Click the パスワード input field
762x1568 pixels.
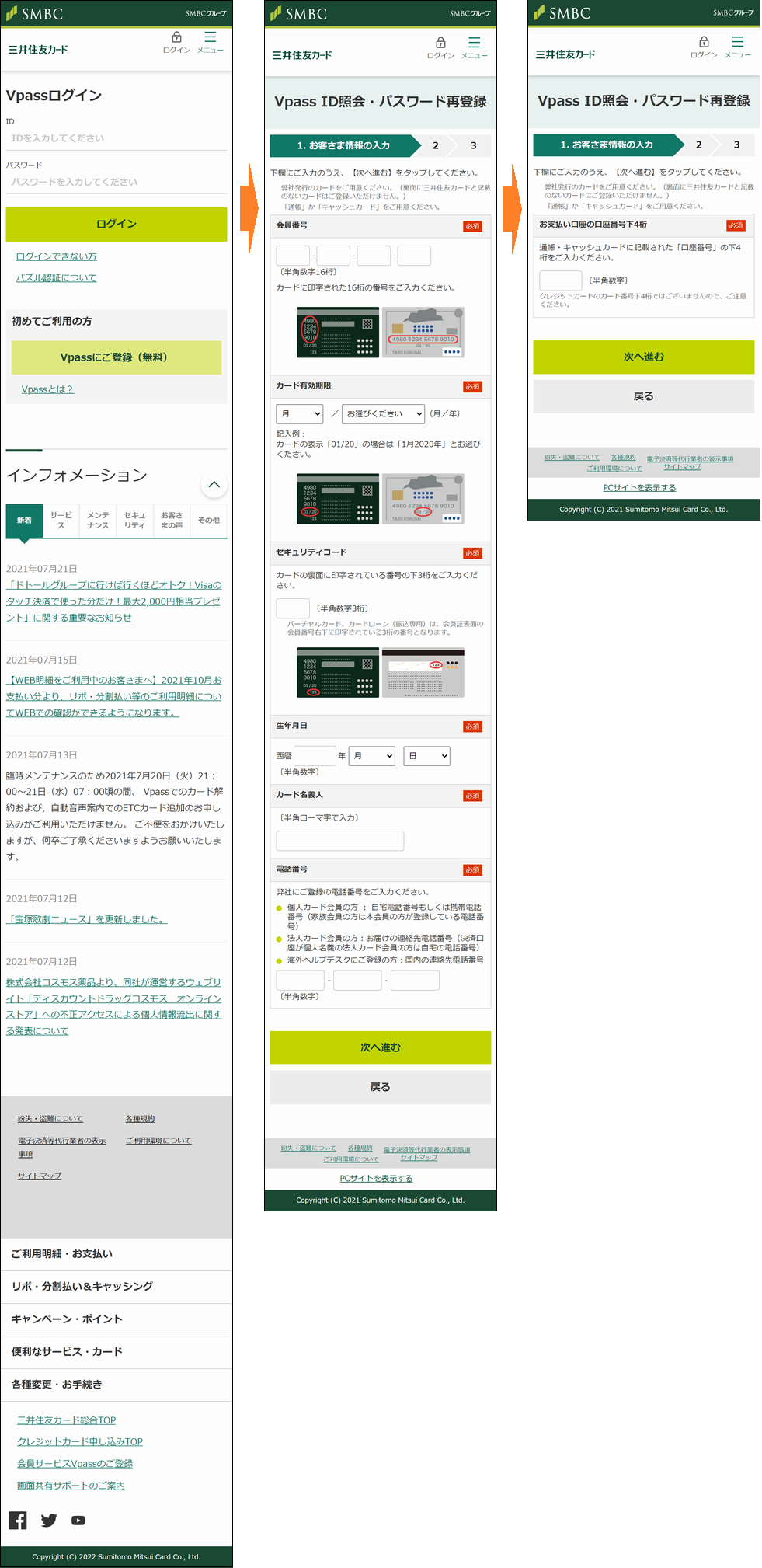point(117,182)
